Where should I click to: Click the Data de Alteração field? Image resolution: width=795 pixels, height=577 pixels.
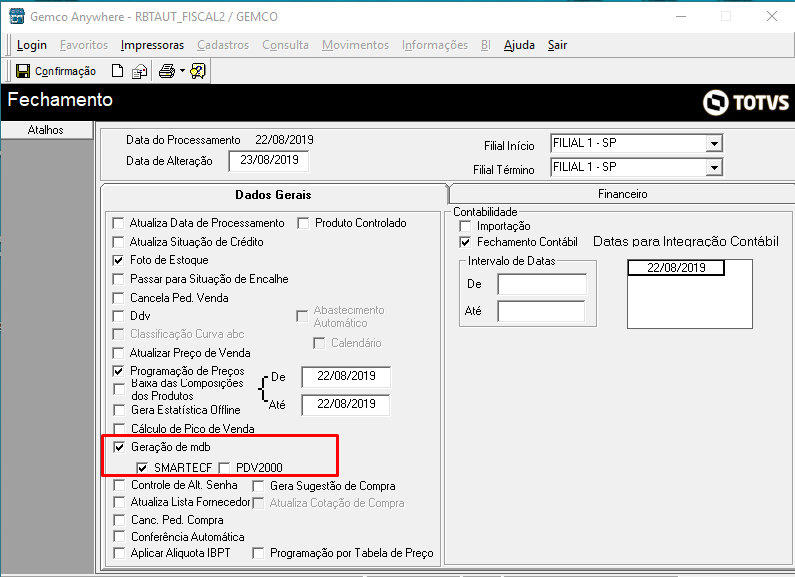coord(269,160)
